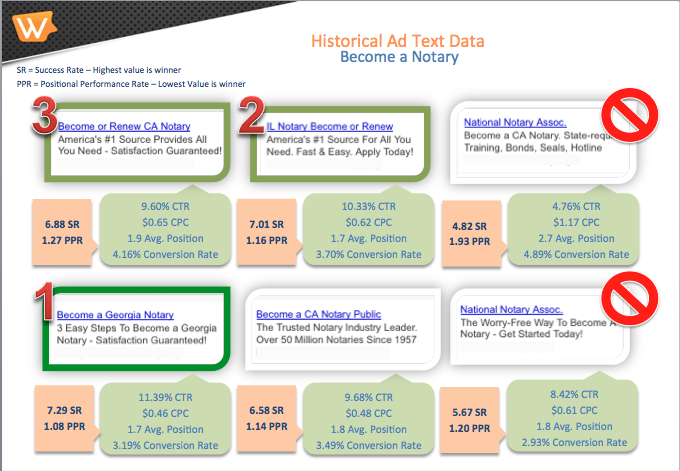Image resolution: width=680 pixels, height=471 pixels.
Task: Click 'Over 50 Million Notaries Since 1957' text
Action: 336,340
